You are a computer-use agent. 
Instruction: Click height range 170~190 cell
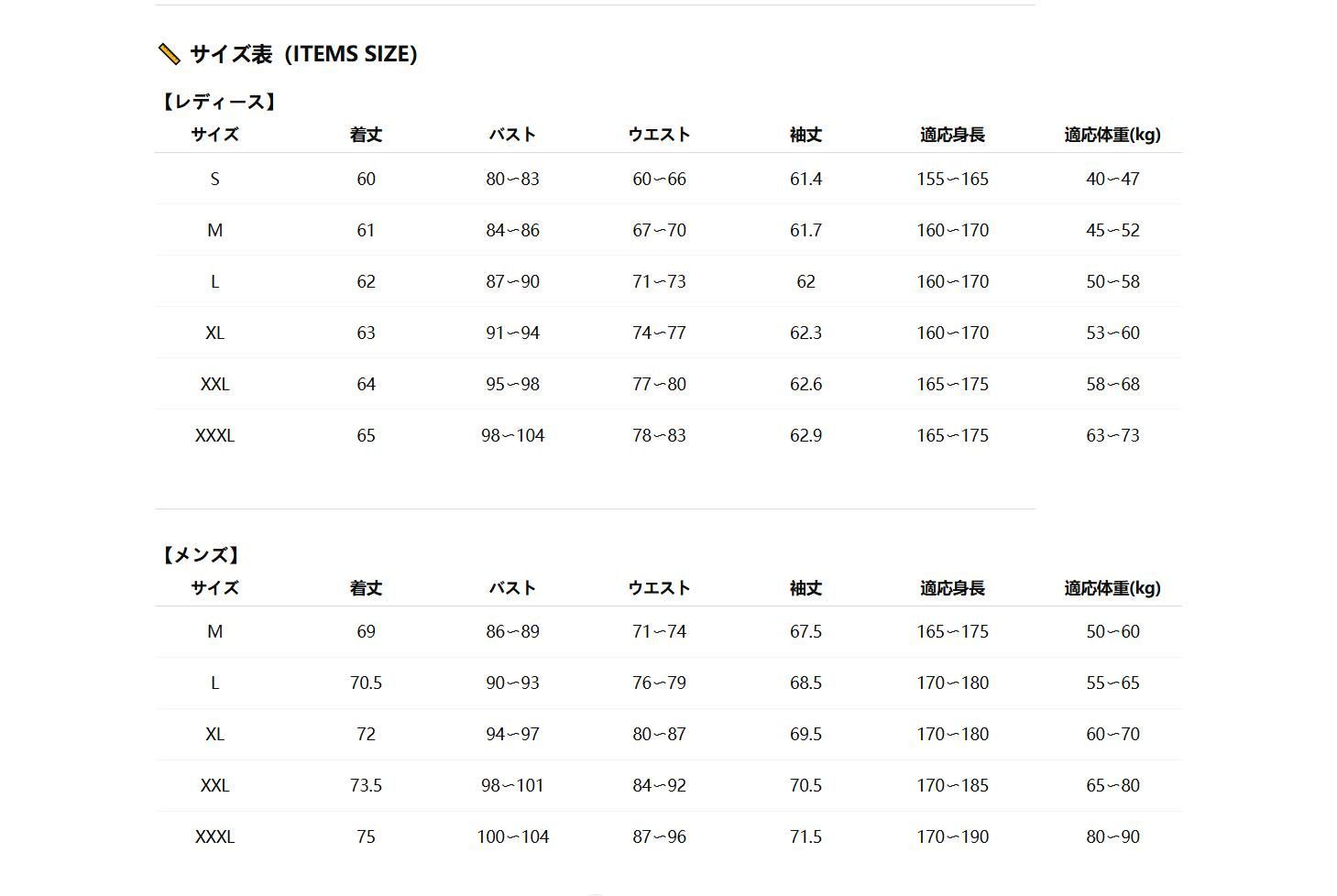(952, 837)
